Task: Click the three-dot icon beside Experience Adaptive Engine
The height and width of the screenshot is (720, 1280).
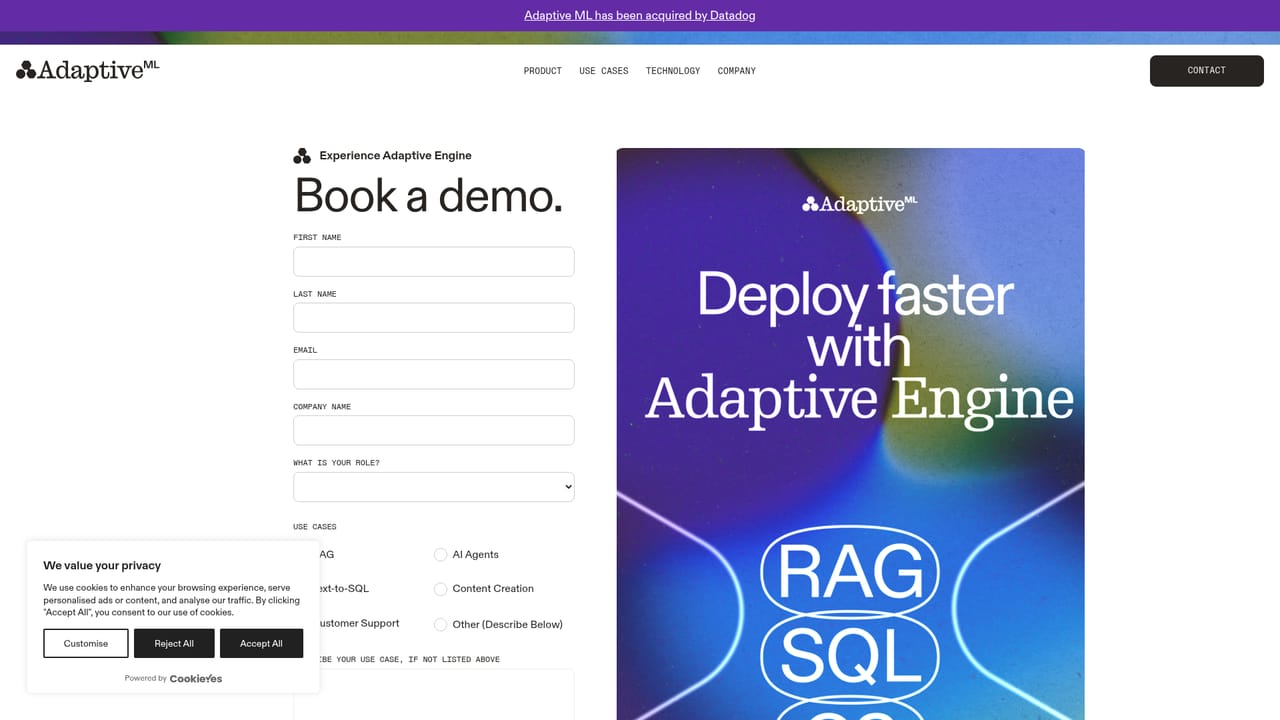Action: point(302,156)
